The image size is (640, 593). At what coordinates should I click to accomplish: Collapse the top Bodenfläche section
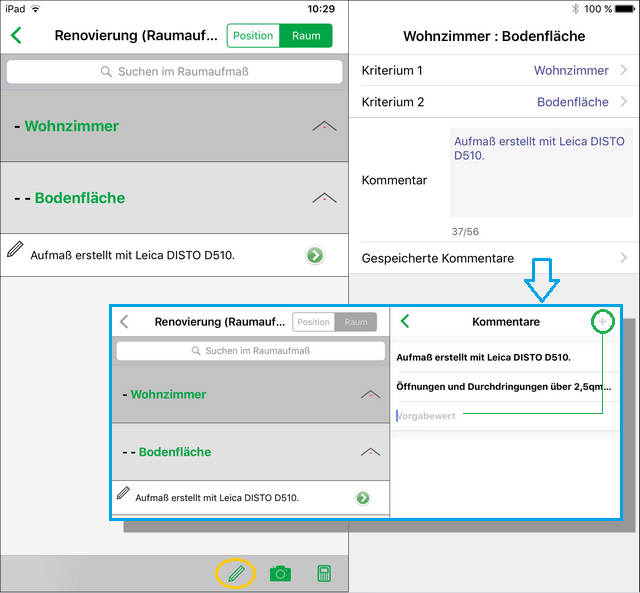tap(323, 198)
